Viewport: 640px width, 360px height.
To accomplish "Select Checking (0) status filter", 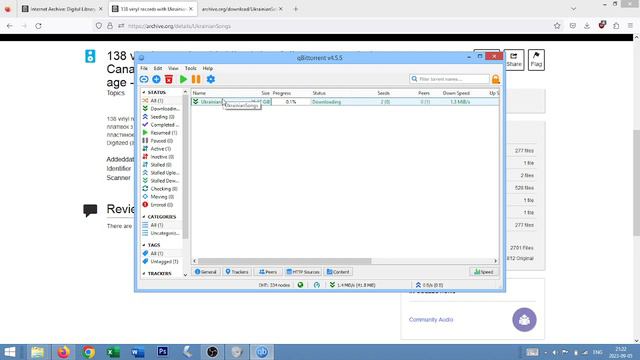I will (161, 189).
